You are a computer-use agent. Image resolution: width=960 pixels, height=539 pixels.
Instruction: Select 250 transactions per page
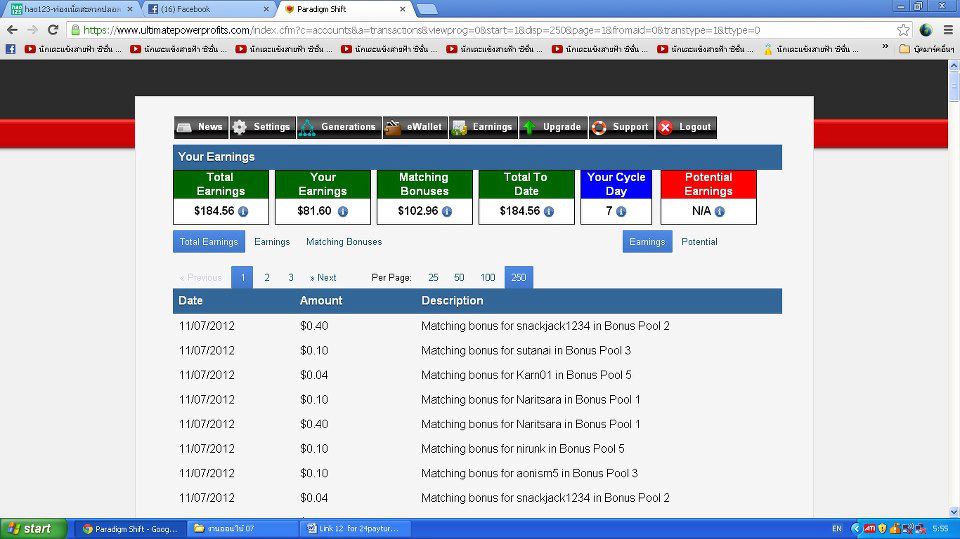[x=519, y=277]
